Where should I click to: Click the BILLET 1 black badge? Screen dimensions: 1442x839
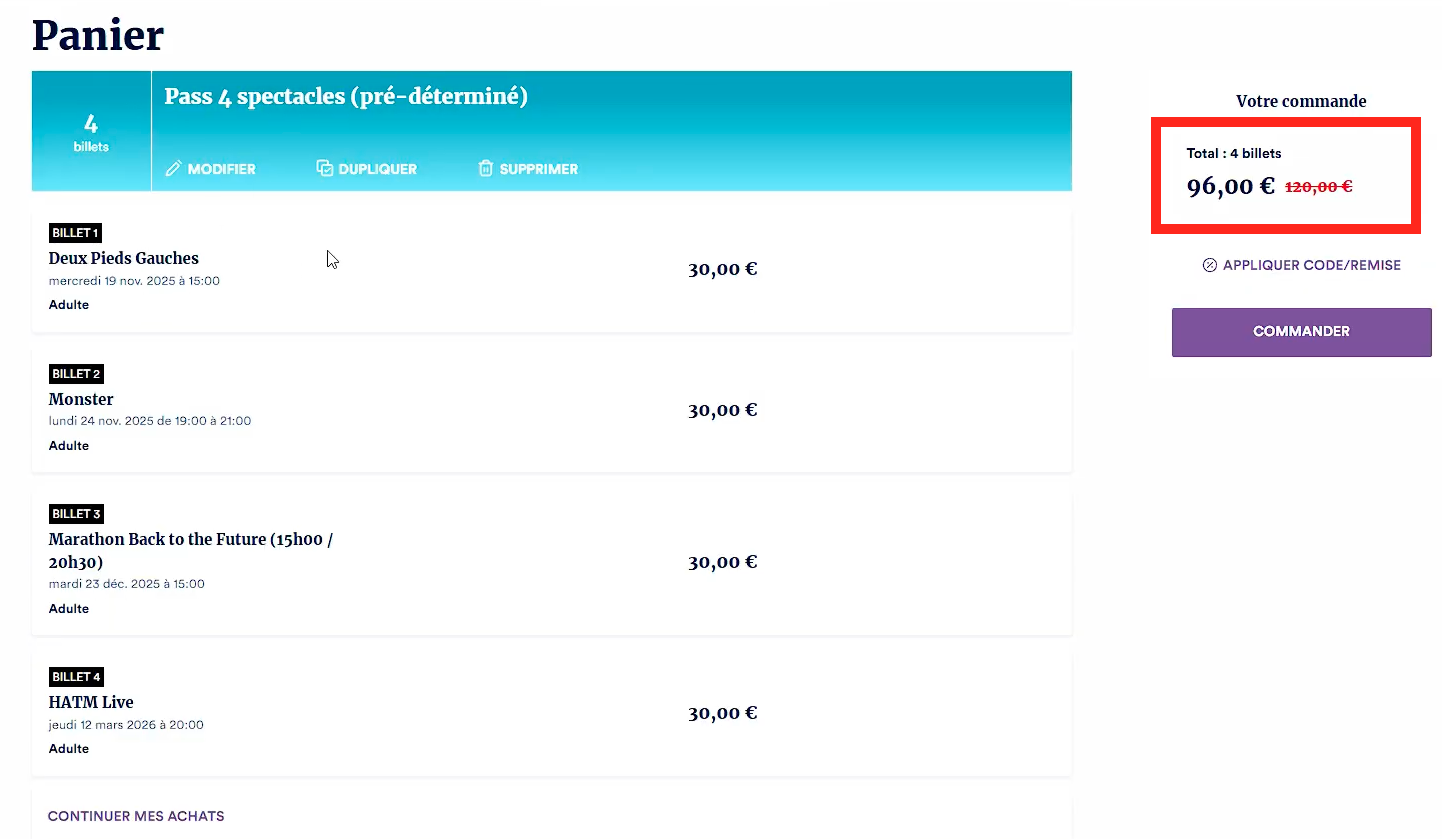tap(75, 233)
